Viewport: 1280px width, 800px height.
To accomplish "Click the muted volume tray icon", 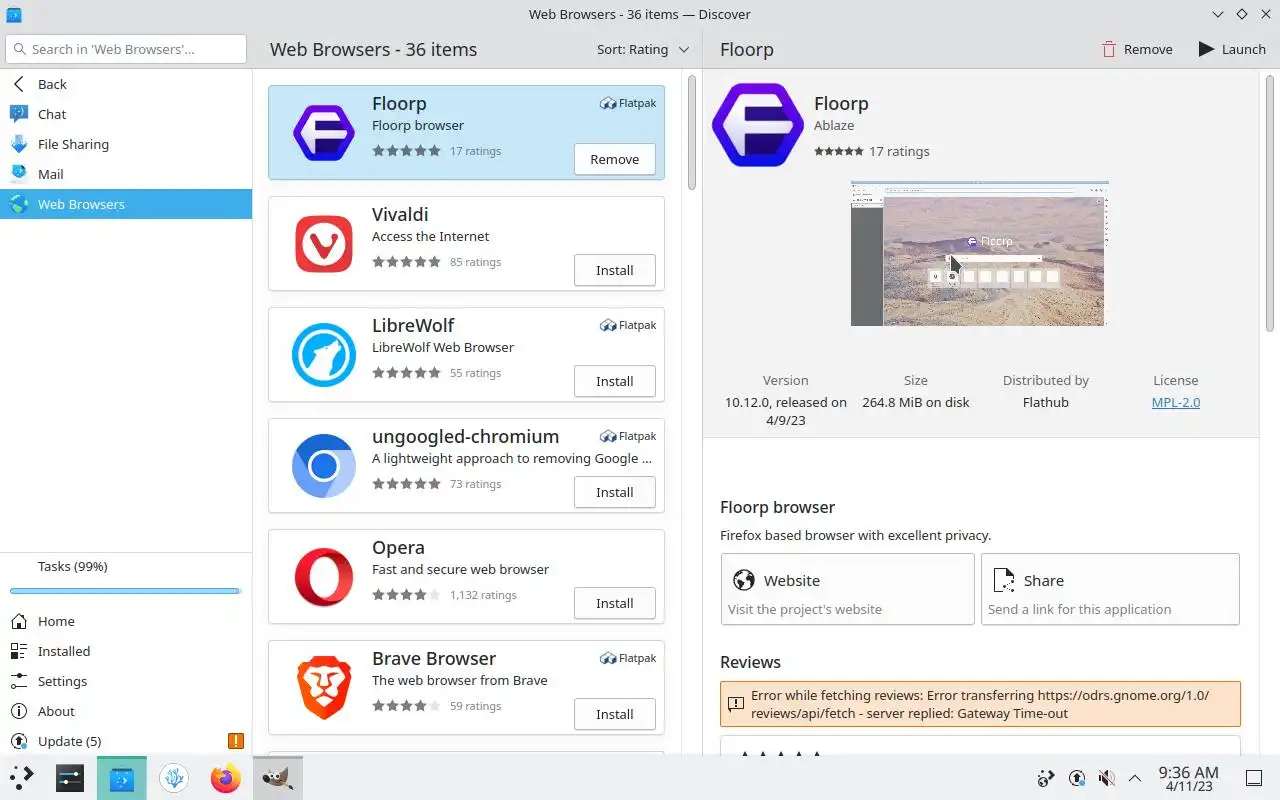I will click(x=1106, y=778).
